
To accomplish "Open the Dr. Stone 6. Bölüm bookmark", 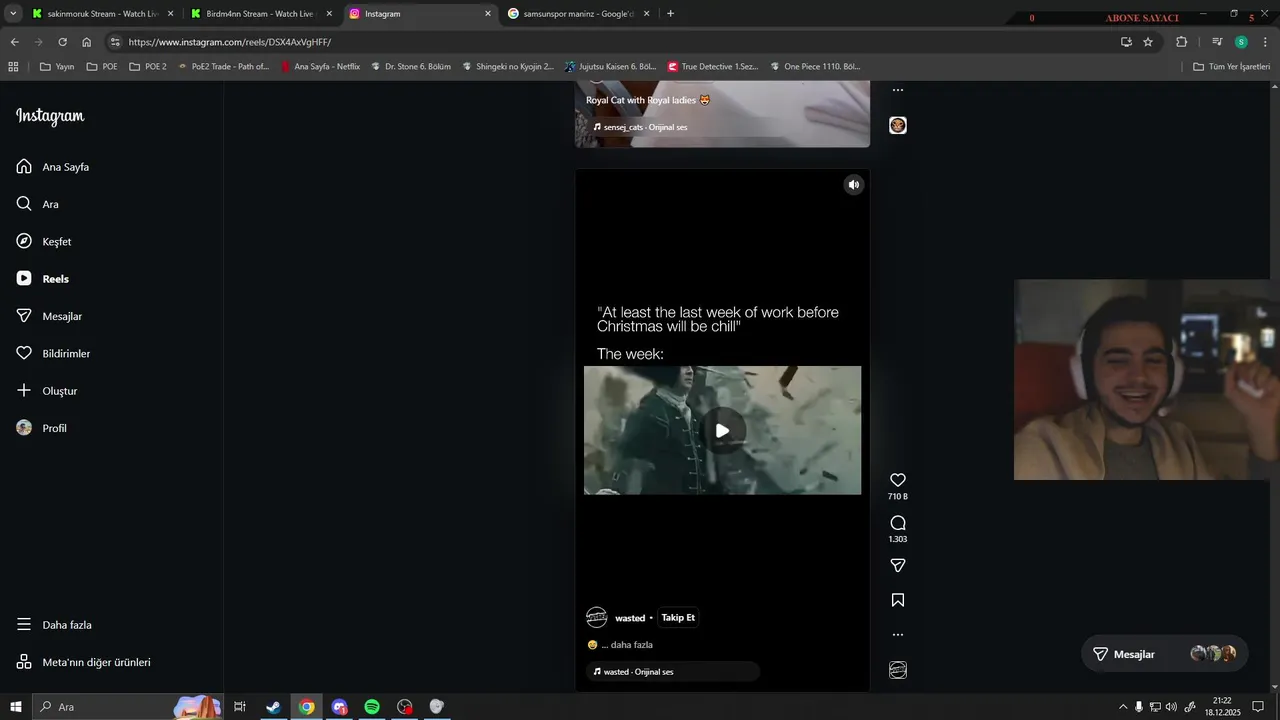I will (x=410, y=67).
